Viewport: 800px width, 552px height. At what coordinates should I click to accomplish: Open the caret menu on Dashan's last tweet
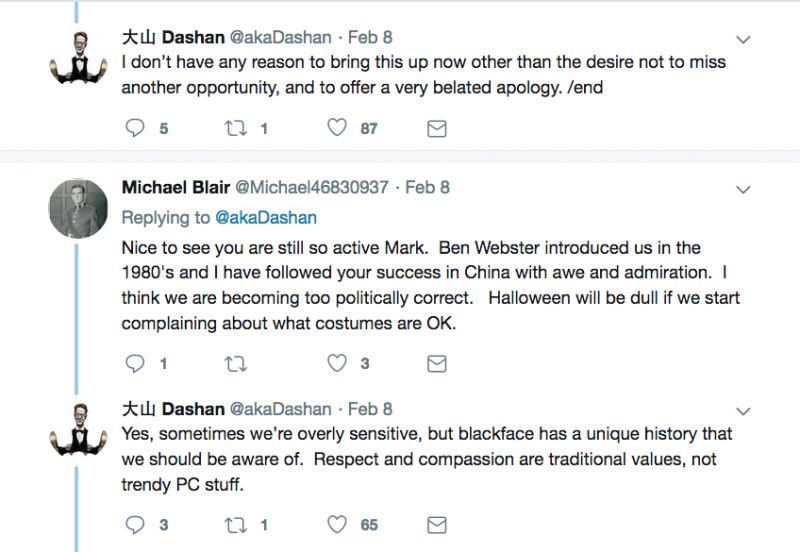743,411
